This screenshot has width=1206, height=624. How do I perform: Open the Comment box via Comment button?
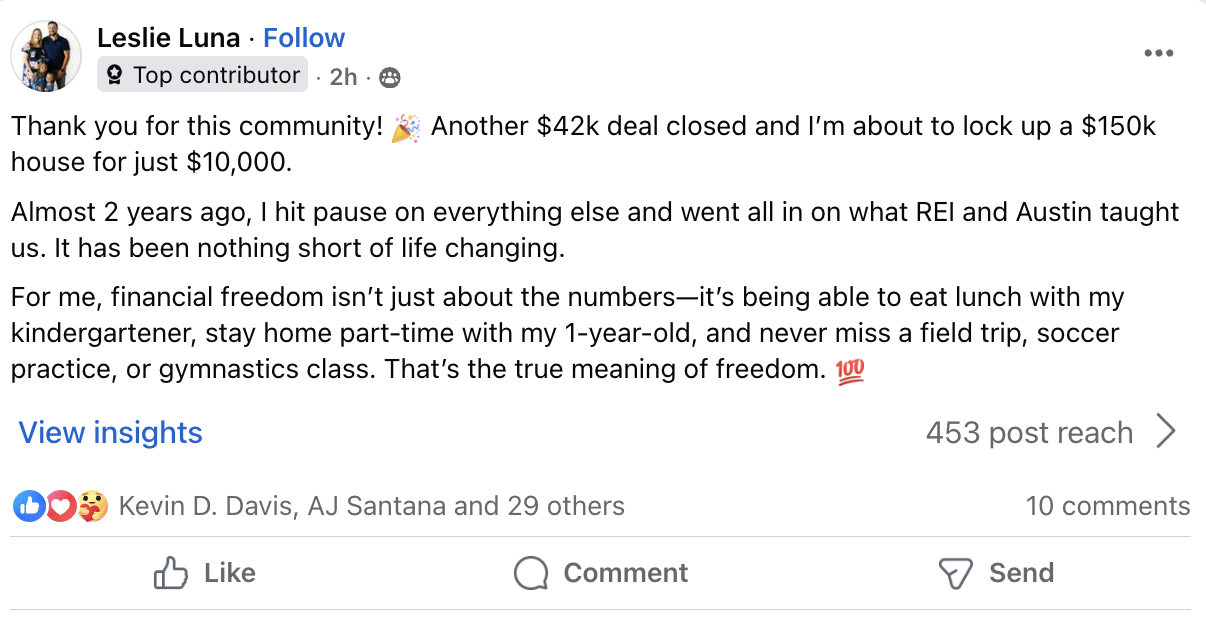click(x=601, y=573)
